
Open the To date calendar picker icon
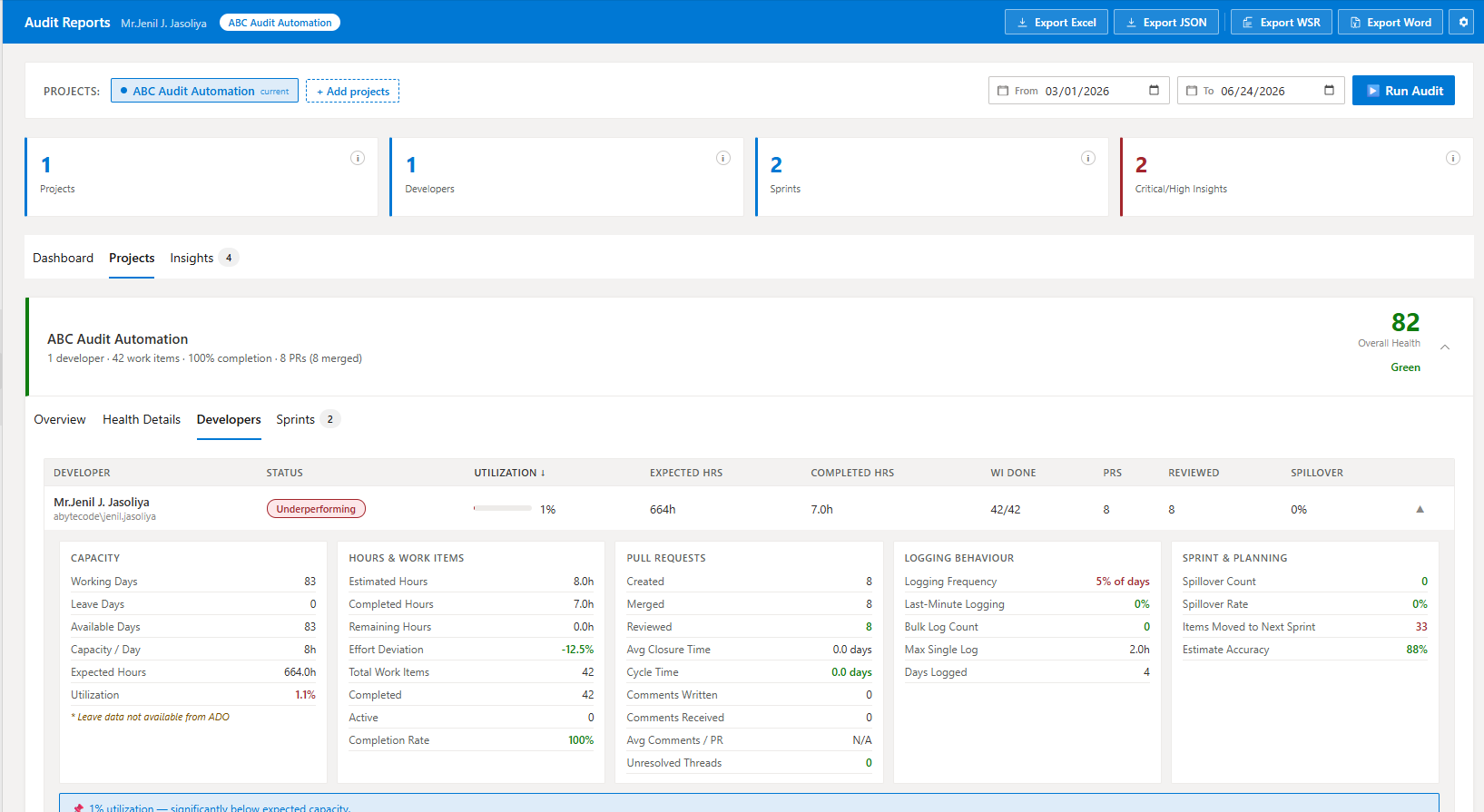coord(1330,90)
